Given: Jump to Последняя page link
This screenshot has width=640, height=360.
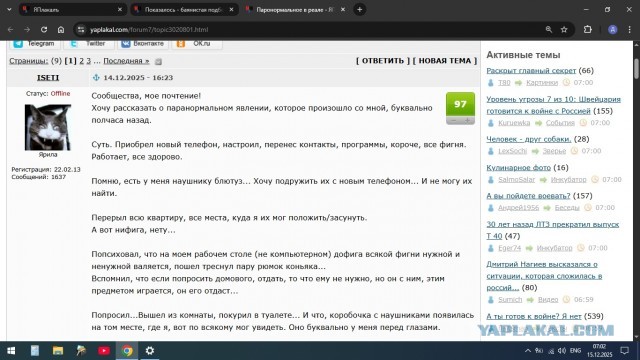Looking at the screenshot, I should click(126, 61).
